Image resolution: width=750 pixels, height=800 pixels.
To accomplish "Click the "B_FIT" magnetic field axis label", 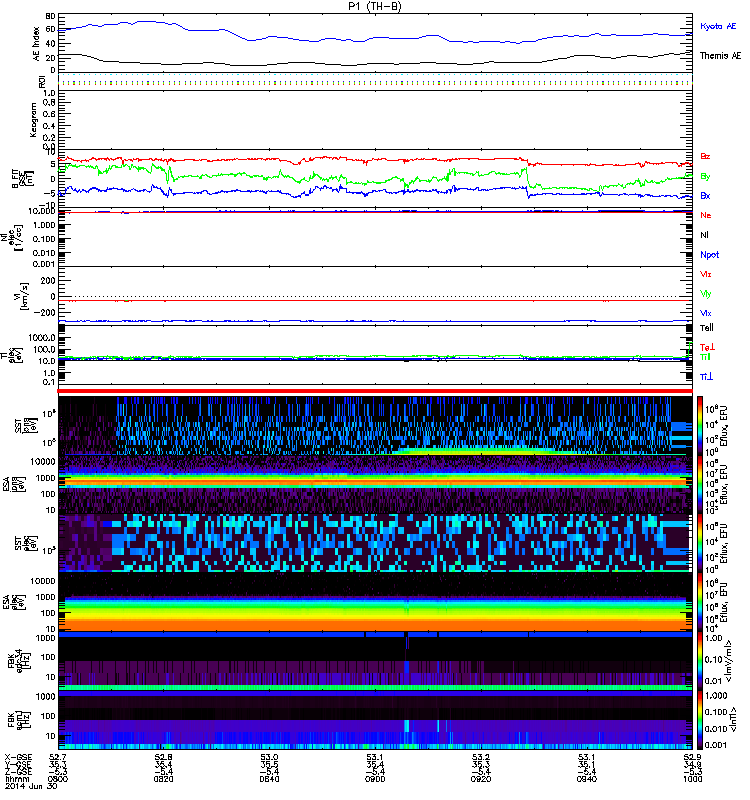I will [x=21, y=179].
